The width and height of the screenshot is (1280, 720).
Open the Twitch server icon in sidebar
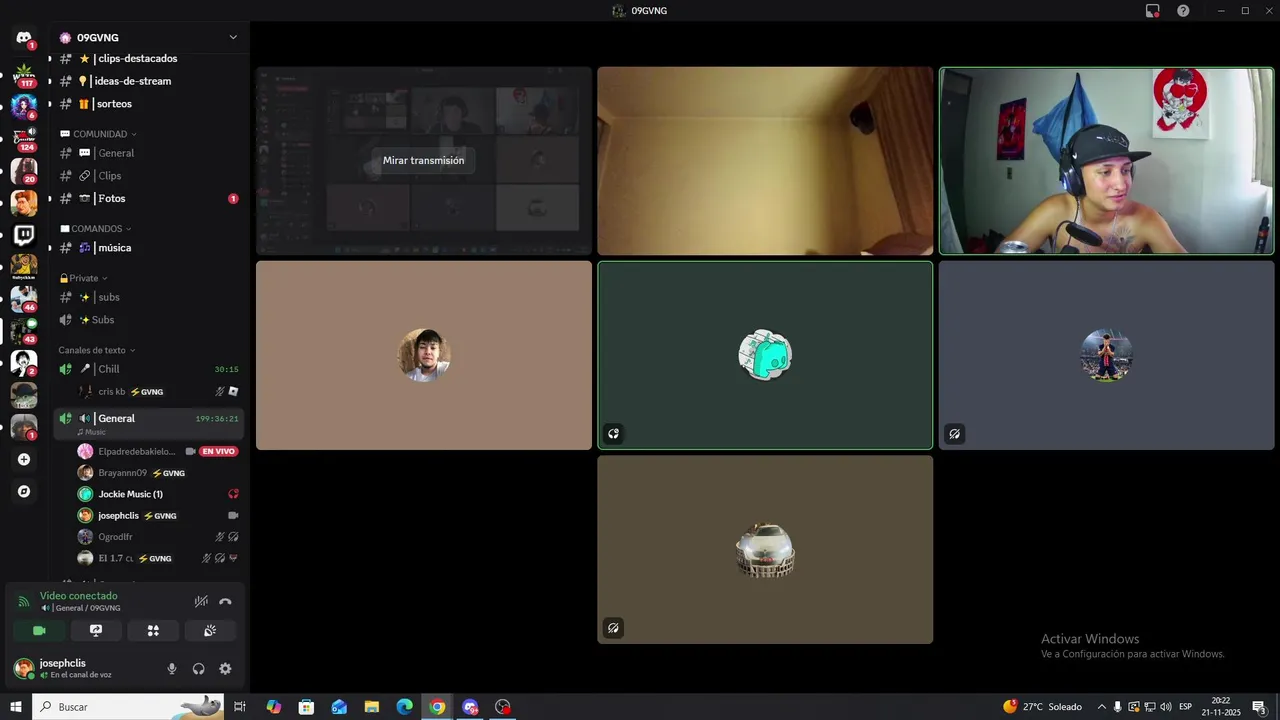tap(24, 235)
